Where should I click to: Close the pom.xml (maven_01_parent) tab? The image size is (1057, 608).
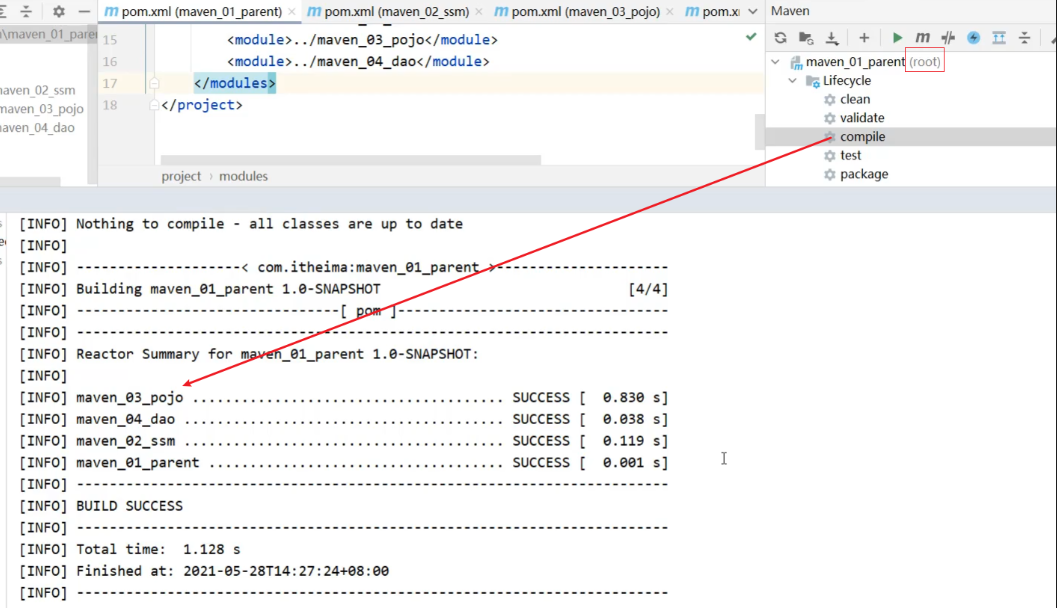(293, 12)
